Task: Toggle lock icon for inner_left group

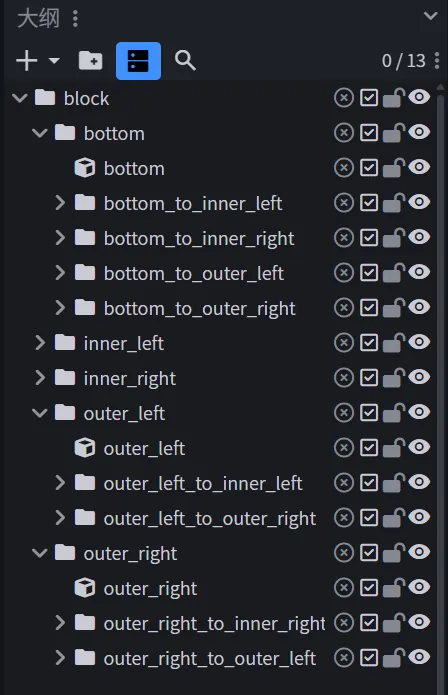Action: tap(393, 343)
